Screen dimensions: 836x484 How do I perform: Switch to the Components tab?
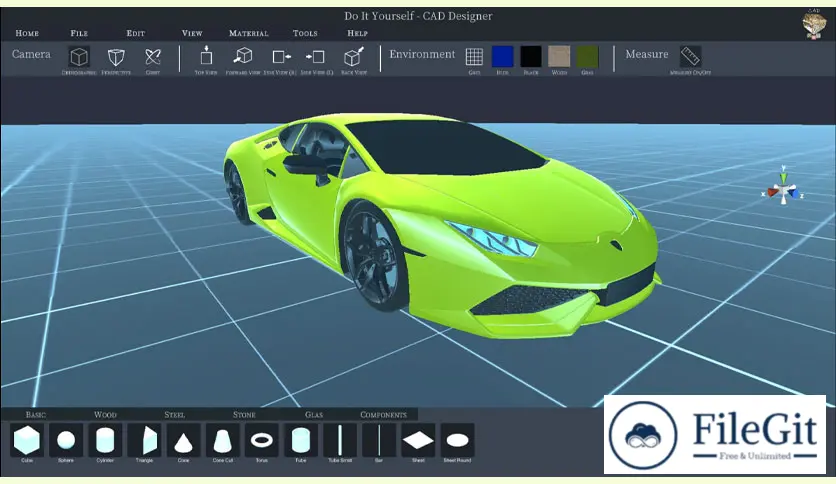(x=383, y=415)
